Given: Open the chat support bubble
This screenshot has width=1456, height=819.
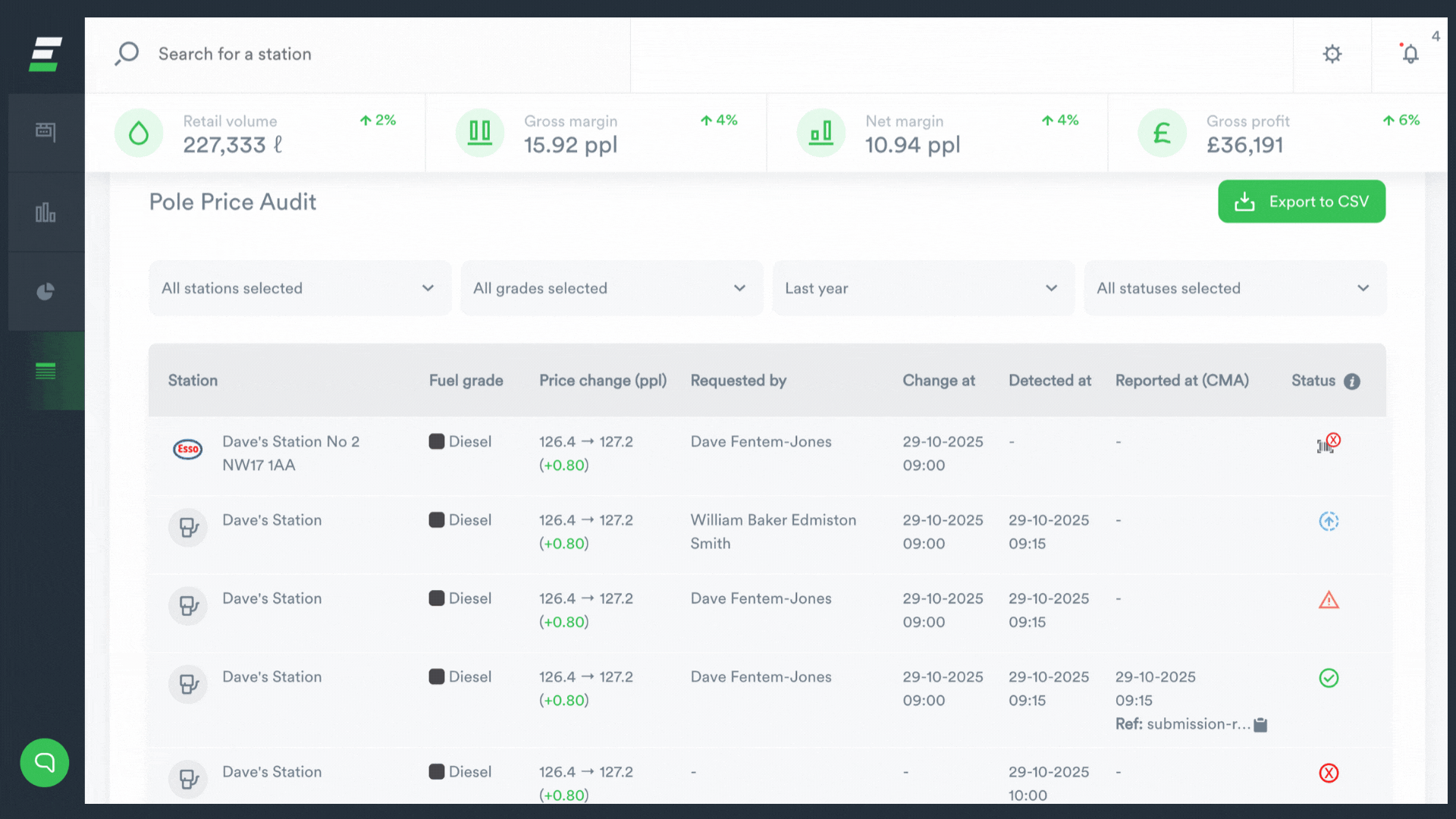Looking at the screenshot, I should point(44,762).
